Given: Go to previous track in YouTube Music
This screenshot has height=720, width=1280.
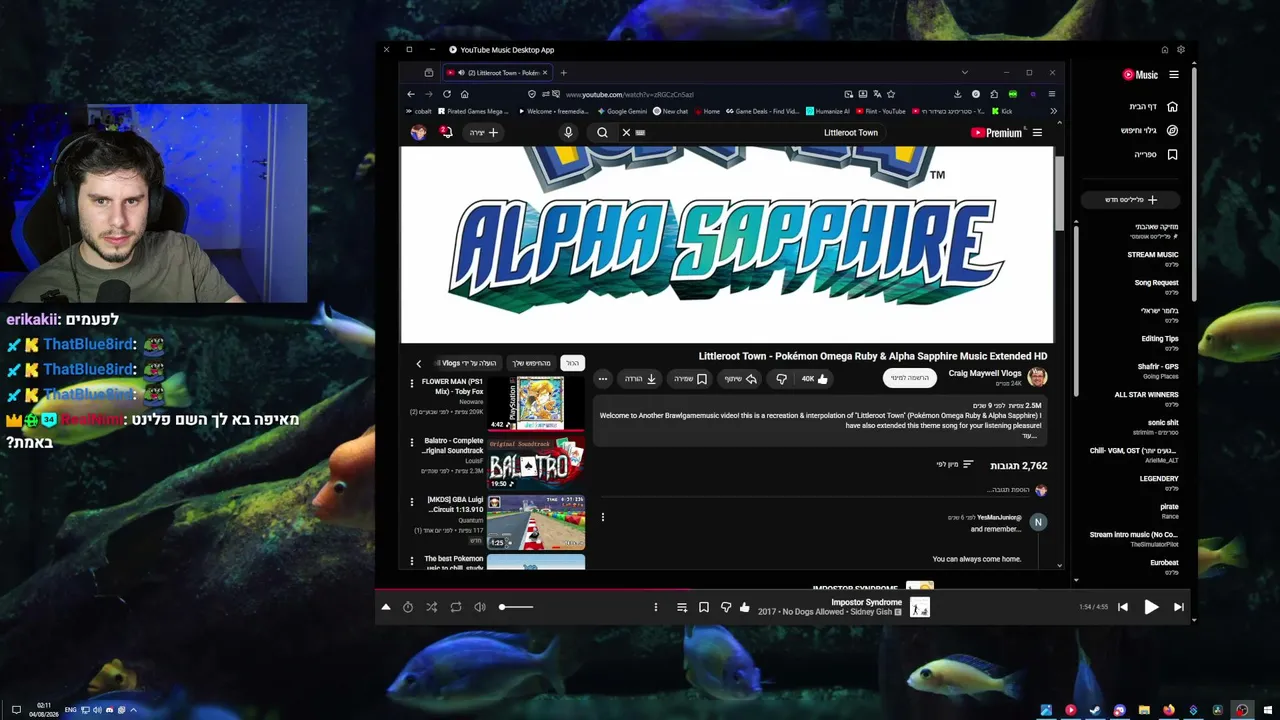Looking at the screenshot, I should tap(1123, 607).
